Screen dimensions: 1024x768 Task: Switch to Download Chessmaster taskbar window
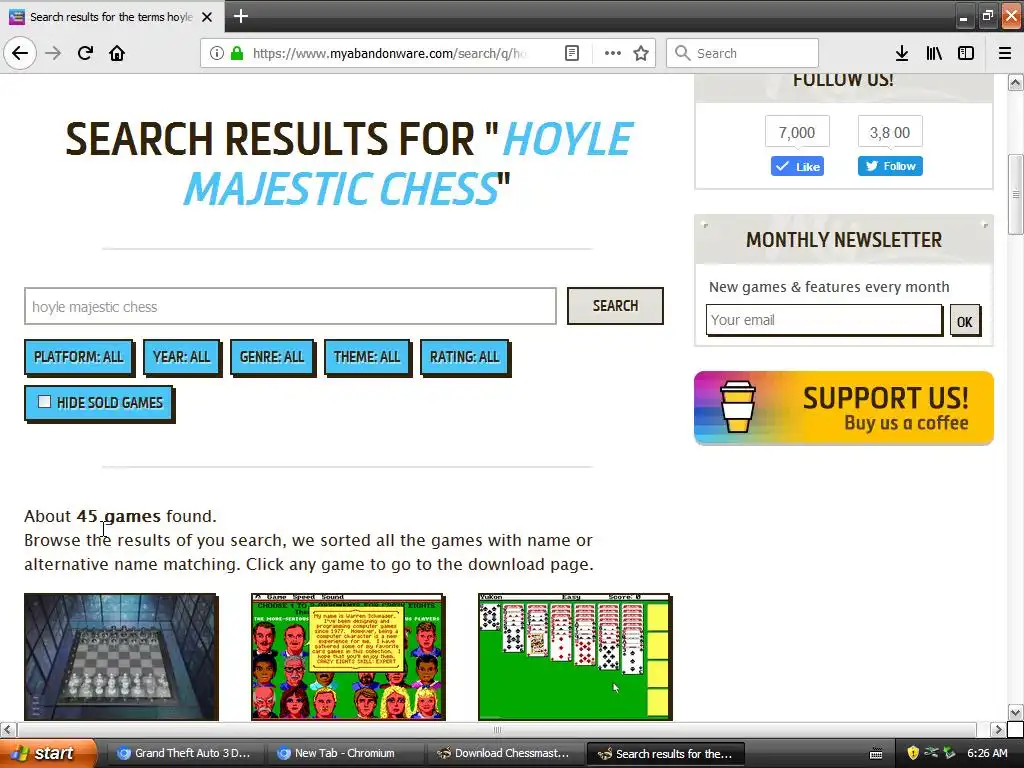point(504,753)
